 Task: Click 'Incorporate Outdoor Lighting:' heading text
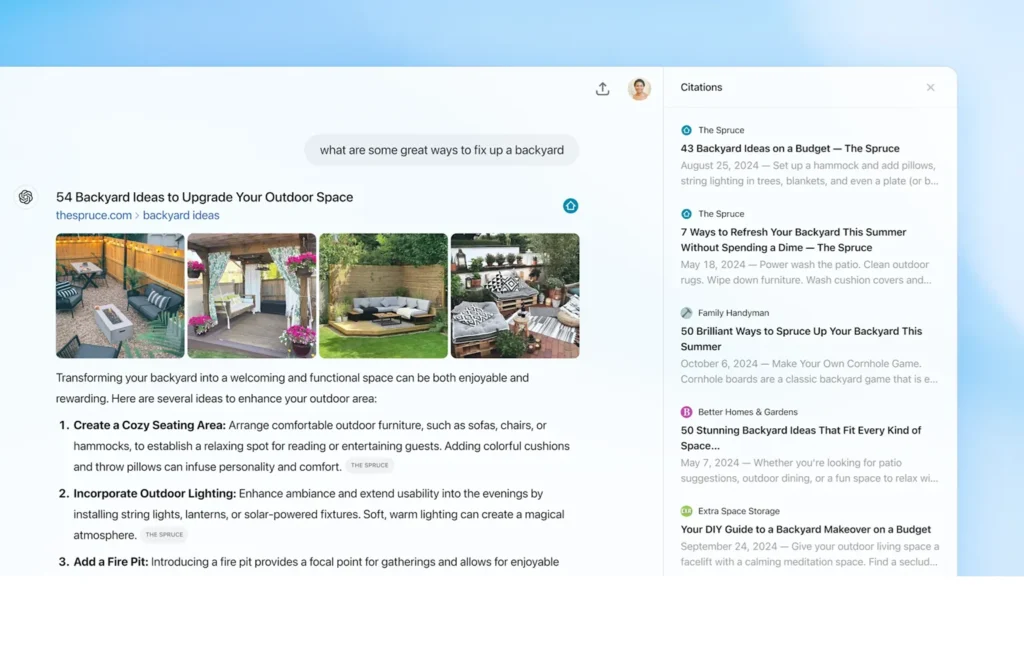point(155,494)
